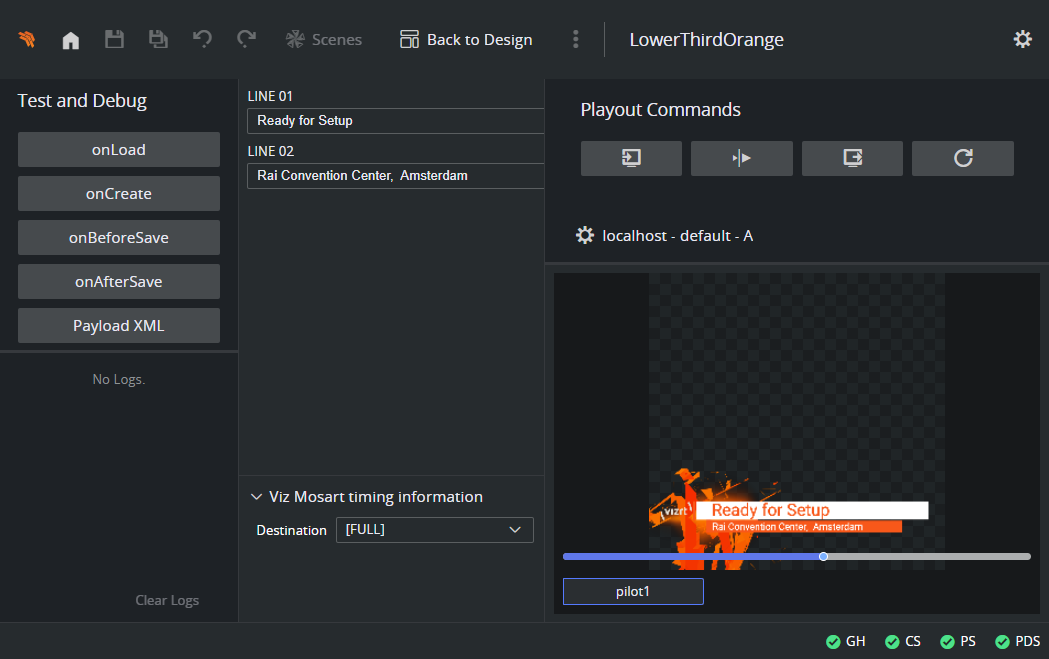
Task: Click the continue playout command button
Action: pos(741,158)
